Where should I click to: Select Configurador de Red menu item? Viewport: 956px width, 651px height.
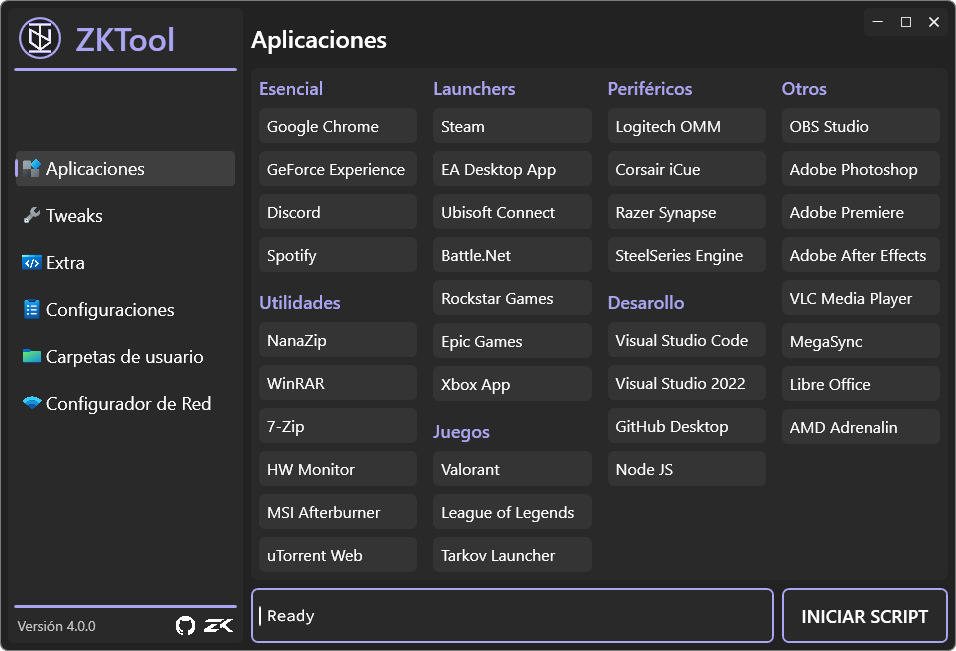pos(125,403)
